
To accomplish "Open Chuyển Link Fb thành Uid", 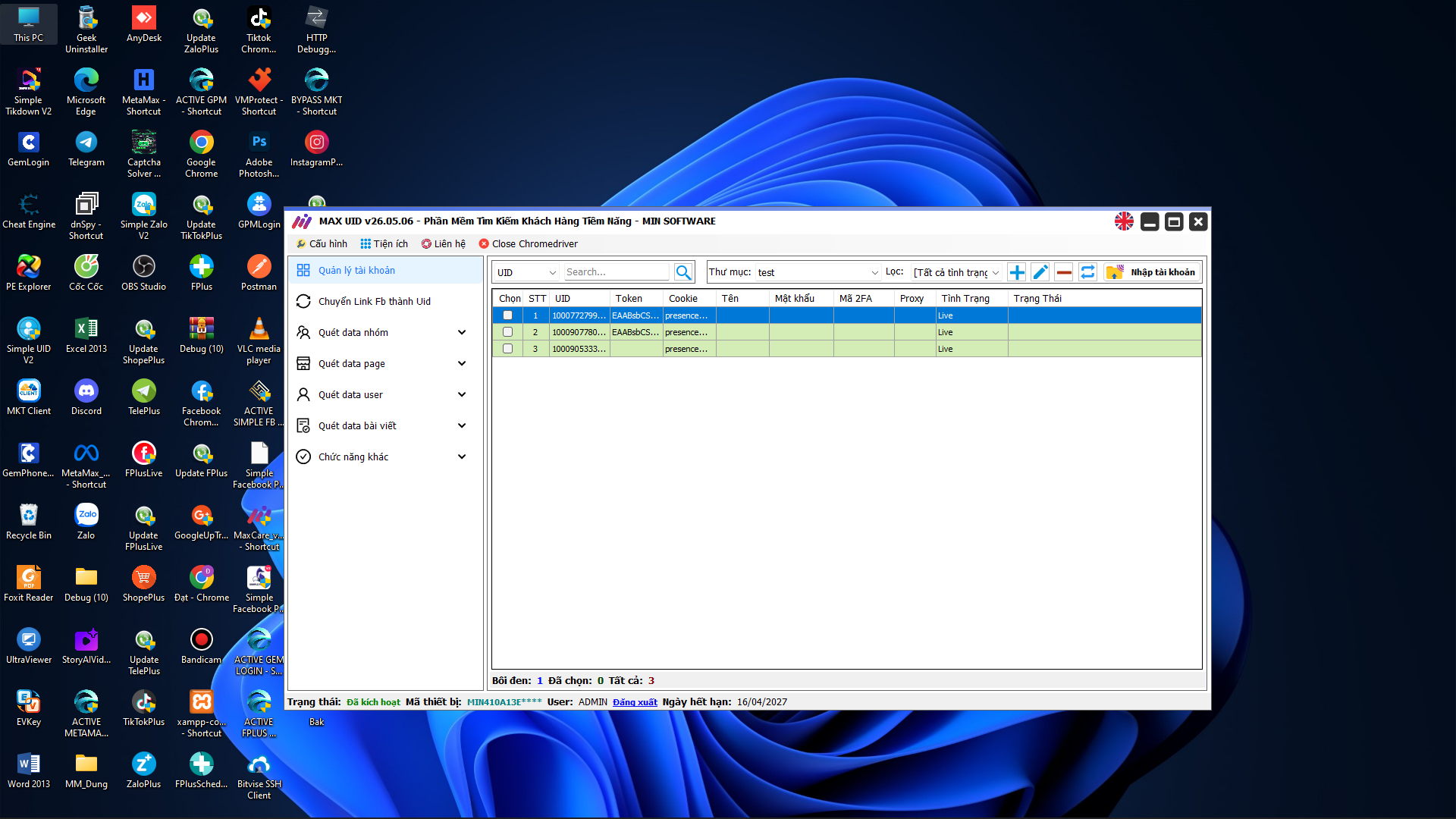I will pos(385,302).
